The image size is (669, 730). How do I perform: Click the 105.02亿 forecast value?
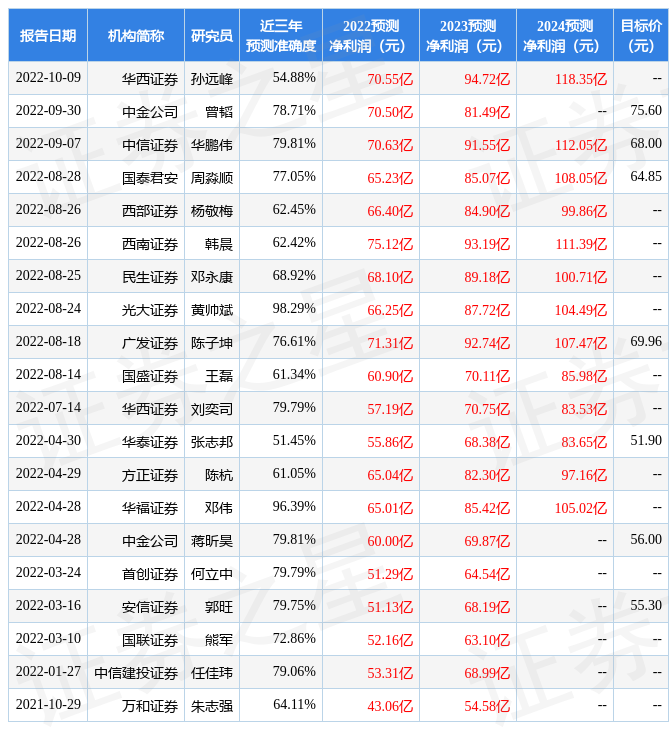(581, 508)
